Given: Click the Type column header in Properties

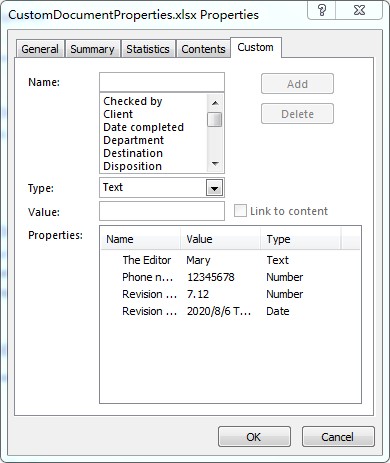Looking at the screenshot, I should (x=301, y=239).
